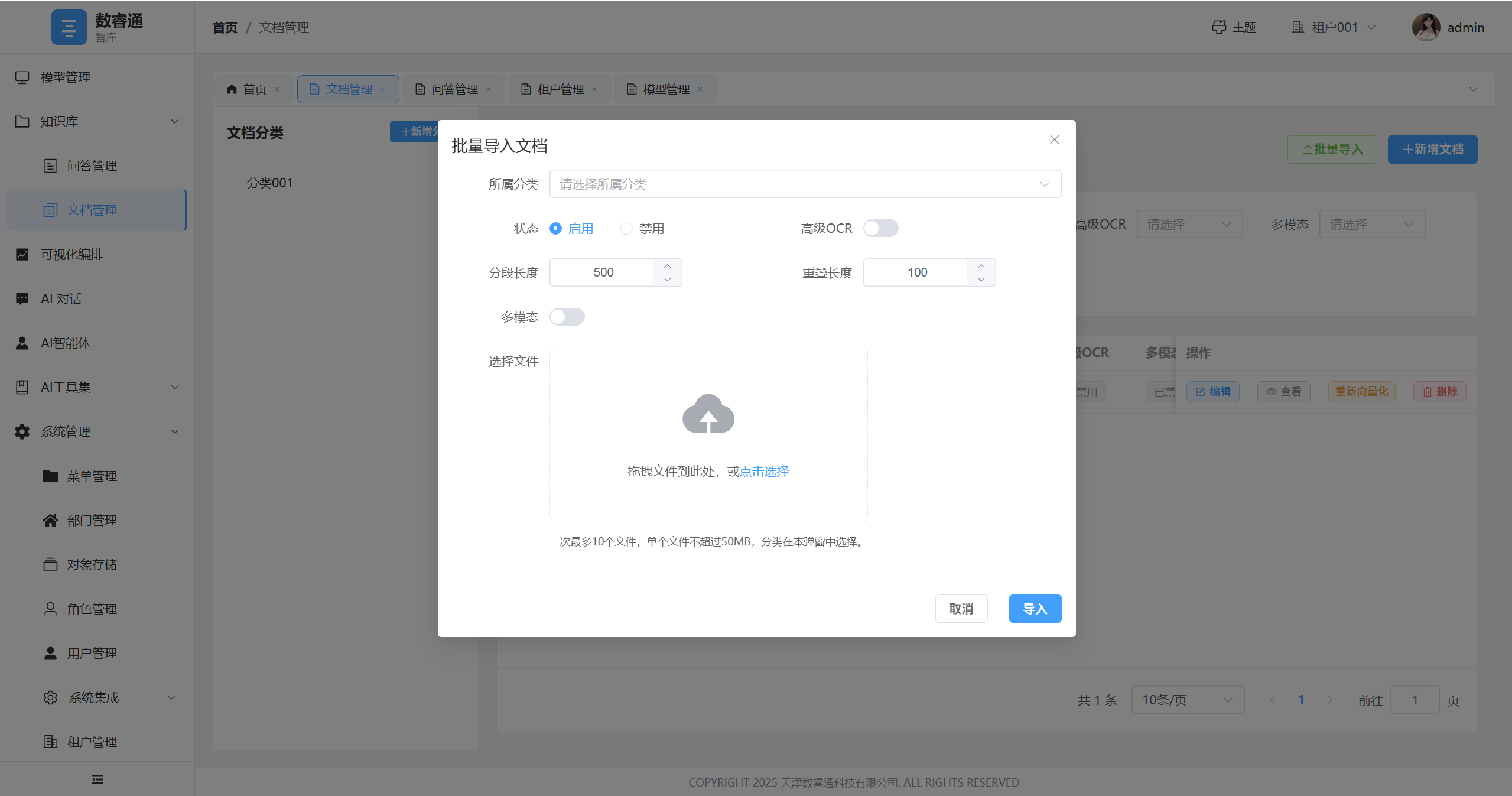
Task: Decrease 分段长度 with down arrow
Action: coord(668,280)
